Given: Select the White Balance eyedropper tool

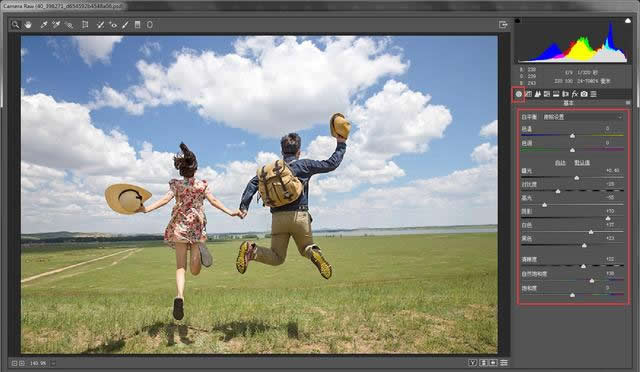Looking at the screenshot, I should [44, 25].
